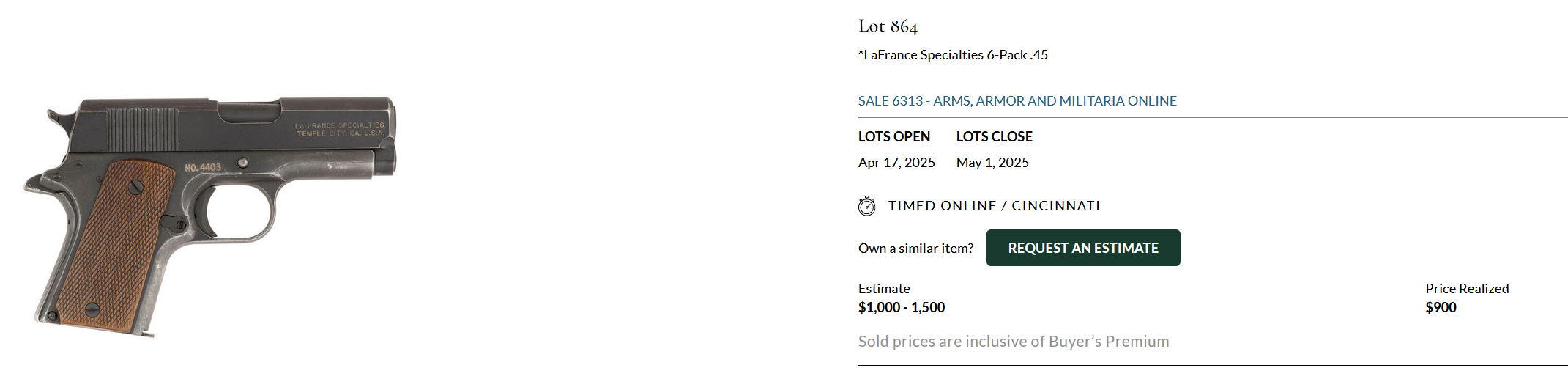Image resolution: width=1568 pixels, height=379 pixels.
Task: Open the Sale 6313 Arms, Armor link
Action: click(x=1017, y=101)
